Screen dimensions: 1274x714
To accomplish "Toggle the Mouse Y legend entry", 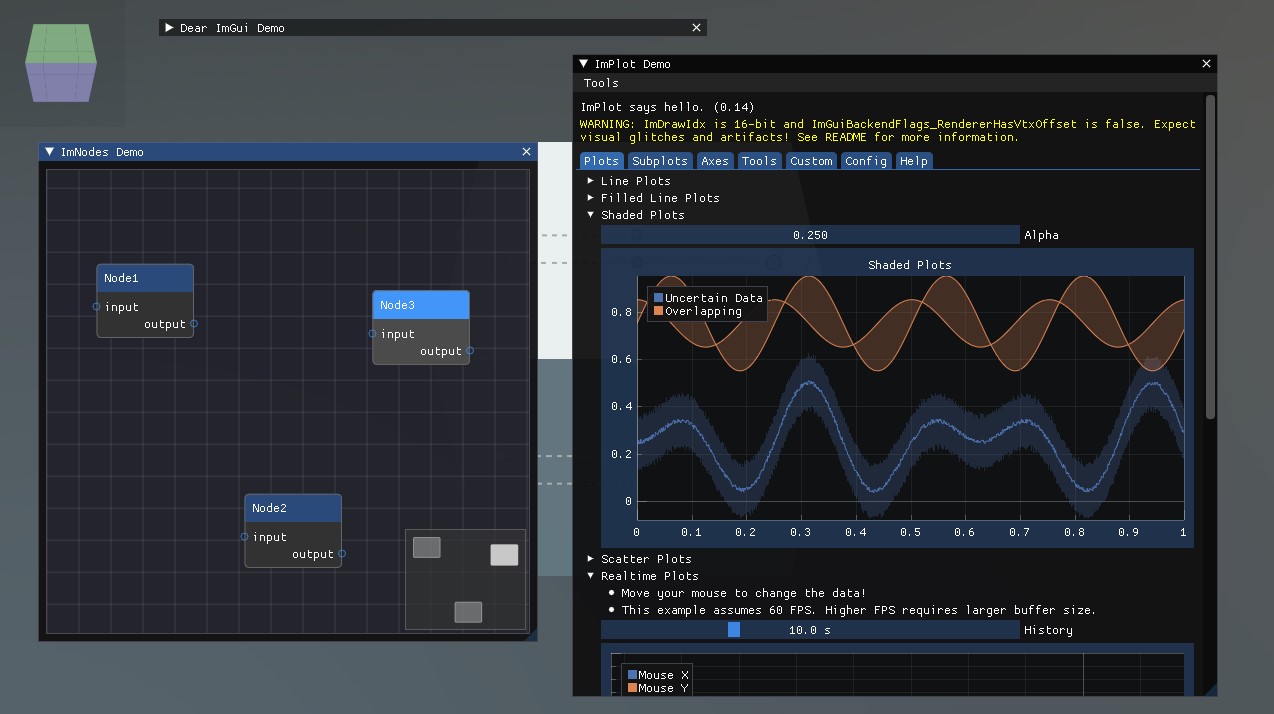I will 658,688.
